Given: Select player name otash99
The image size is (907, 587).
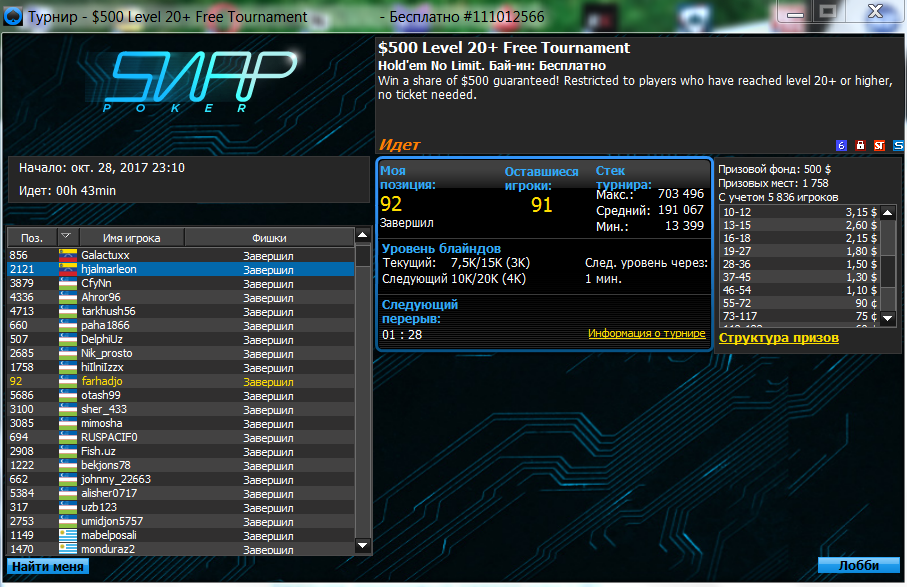Looking at the screenshot, I should (x=101, y=395).
